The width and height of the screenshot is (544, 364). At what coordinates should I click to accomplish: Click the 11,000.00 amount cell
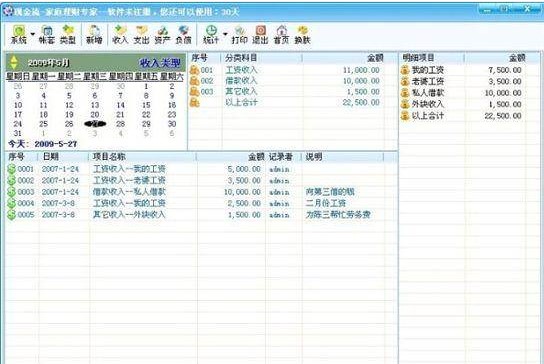coord(361,70)
